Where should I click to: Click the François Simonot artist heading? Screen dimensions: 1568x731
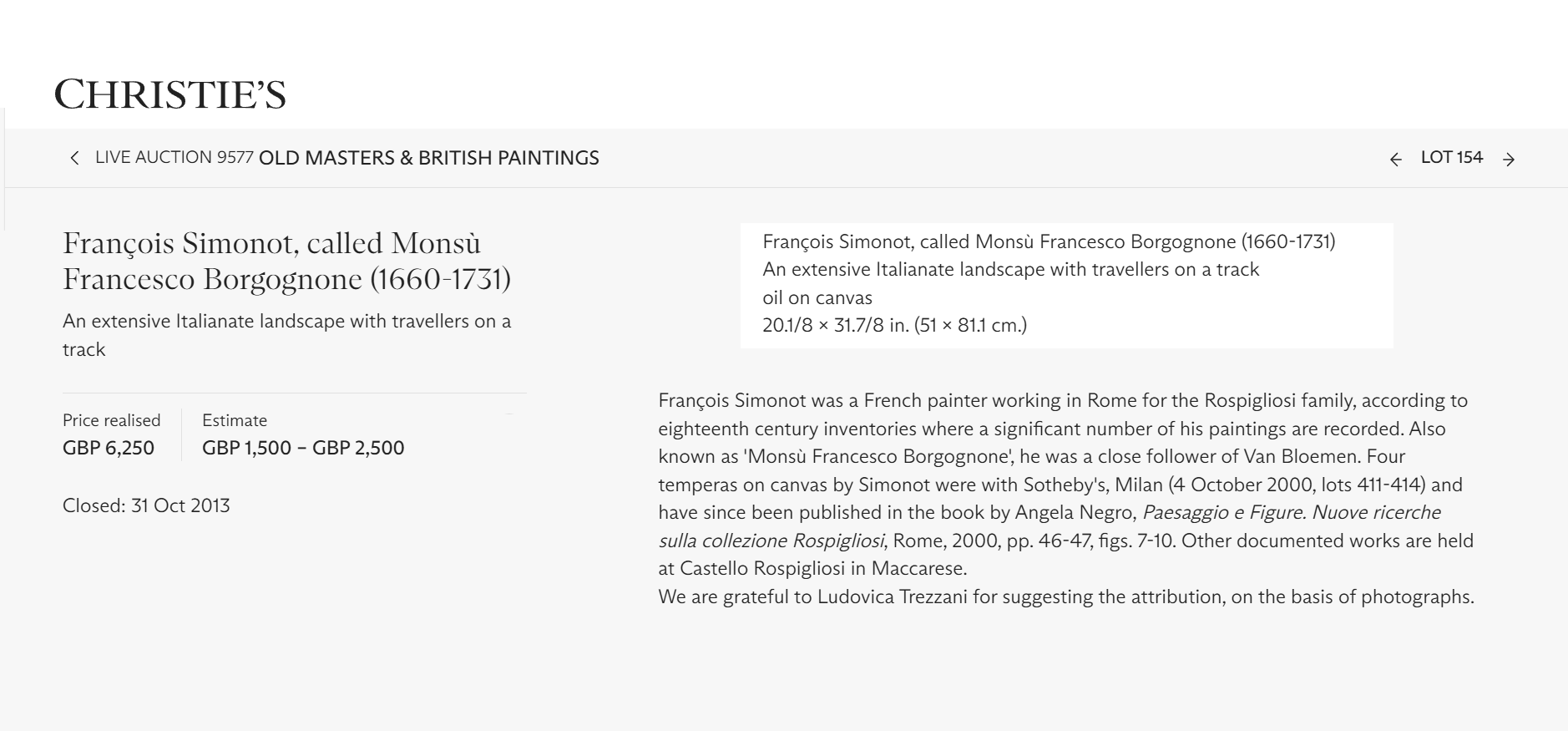(x=286, y=261)
